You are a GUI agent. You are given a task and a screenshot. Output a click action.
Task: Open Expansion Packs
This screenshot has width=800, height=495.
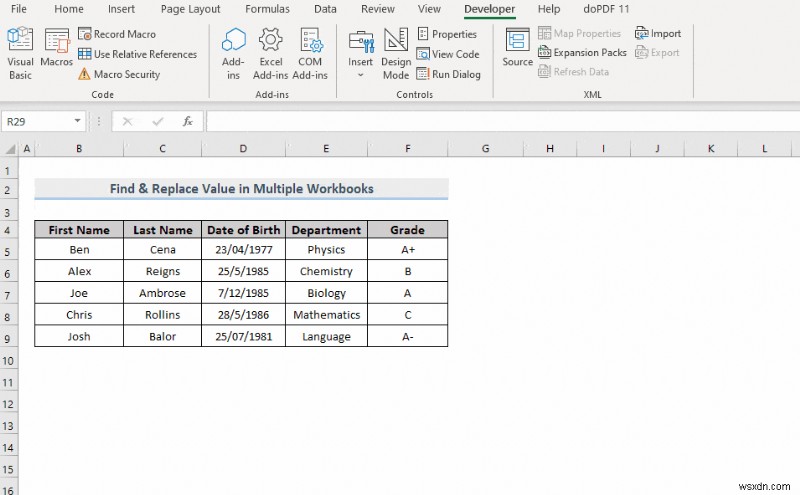tap(582, 53)
